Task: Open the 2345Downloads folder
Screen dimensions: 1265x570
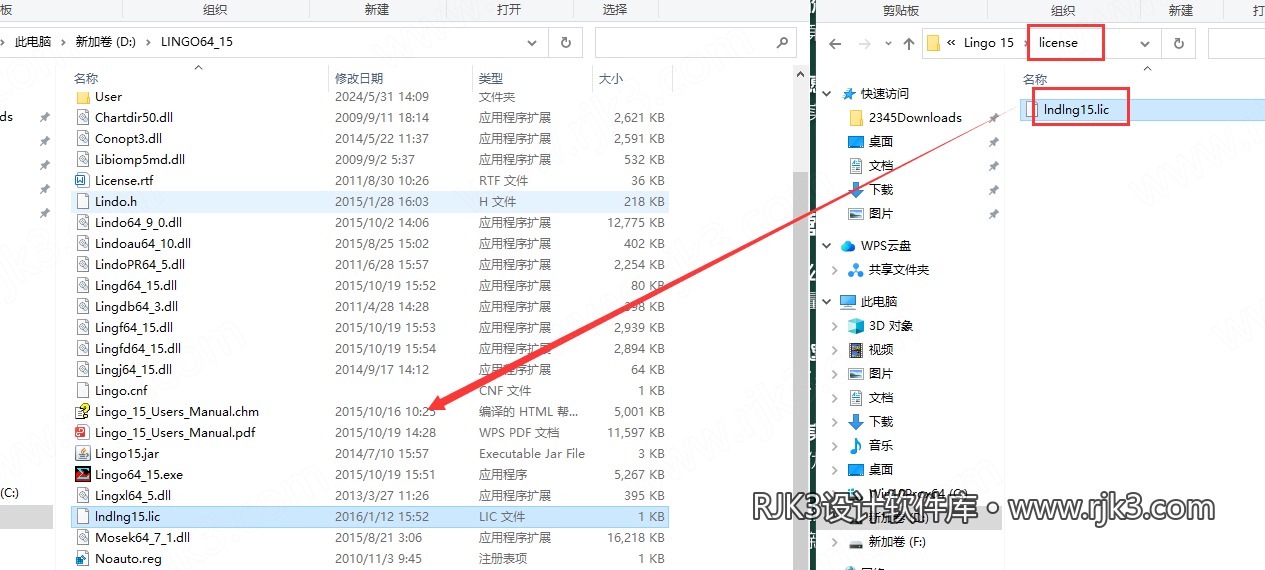Action: coord(915,118)
